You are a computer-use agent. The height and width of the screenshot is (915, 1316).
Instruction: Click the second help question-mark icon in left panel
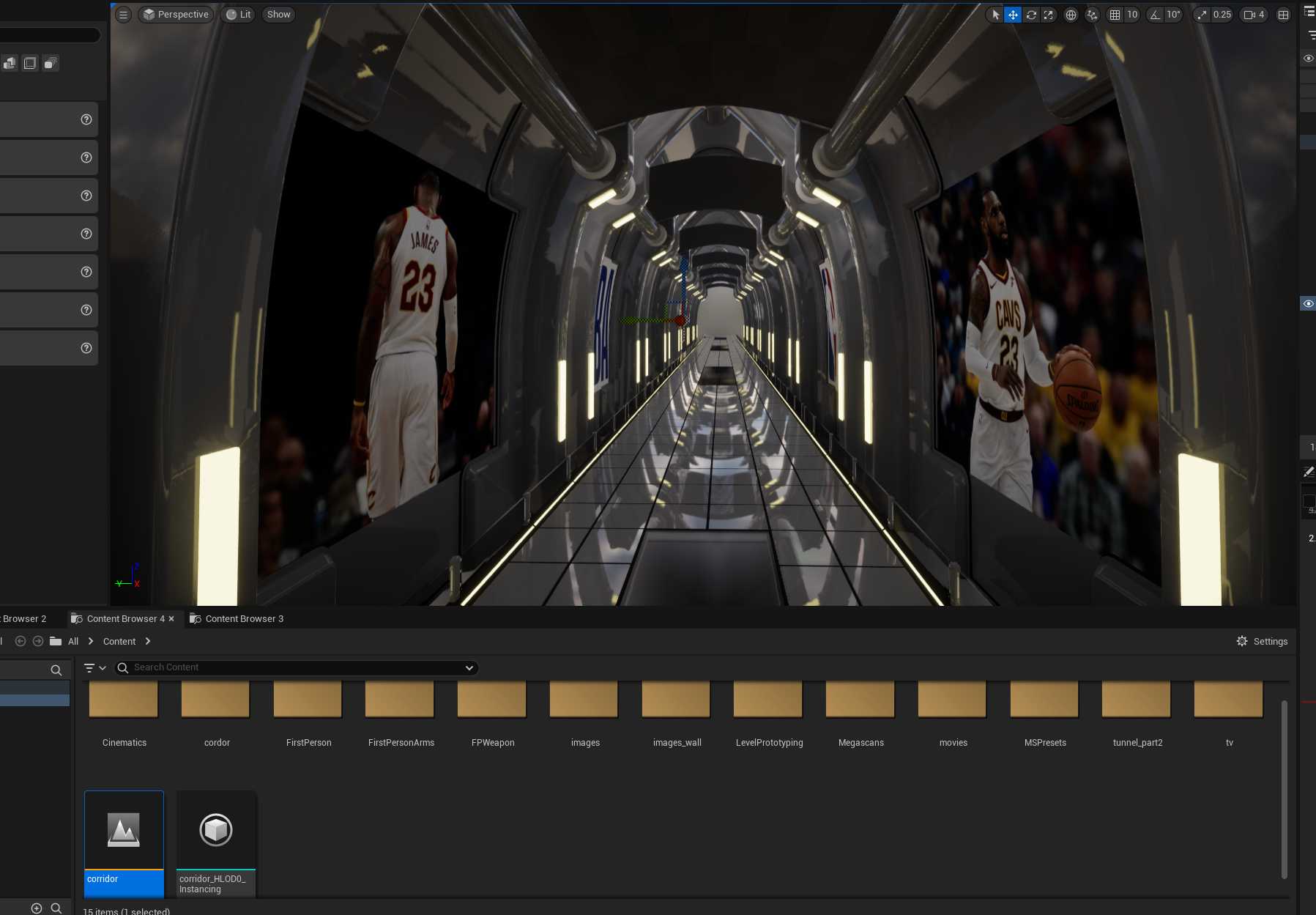[86, 158]
